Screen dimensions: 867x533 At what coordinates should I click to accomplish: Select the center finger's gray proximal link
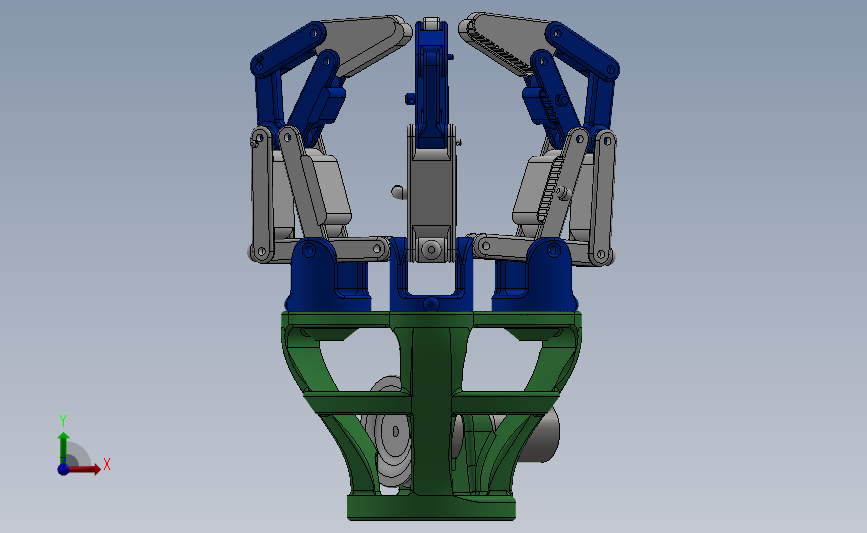pyautogui.click(x=431, y=194)
